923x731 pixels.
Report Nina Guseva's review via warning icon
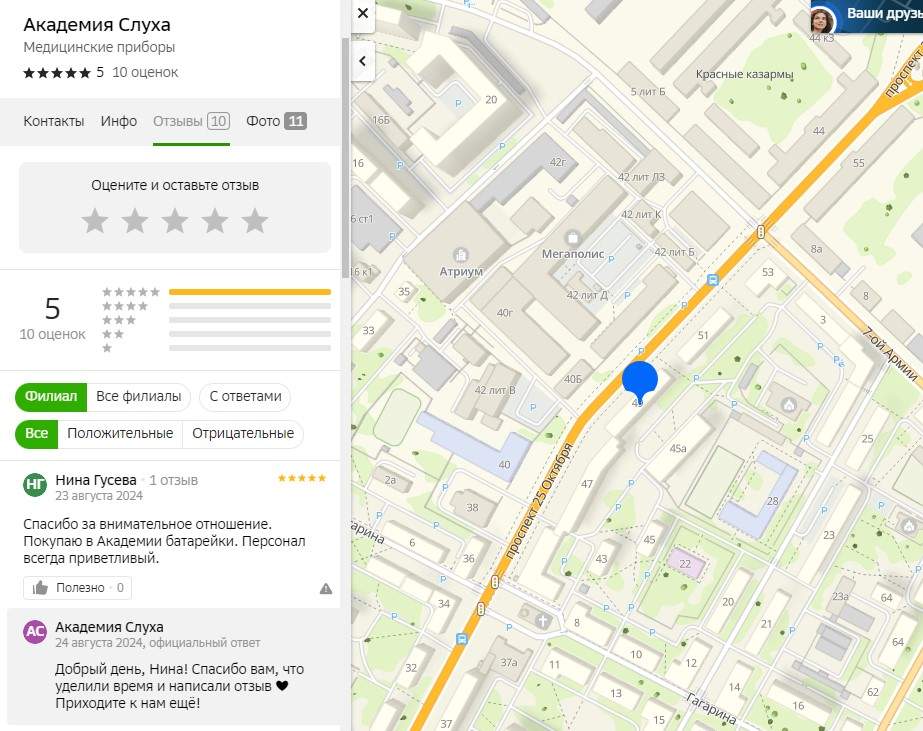pyautogui.click(x=326, y=588)
